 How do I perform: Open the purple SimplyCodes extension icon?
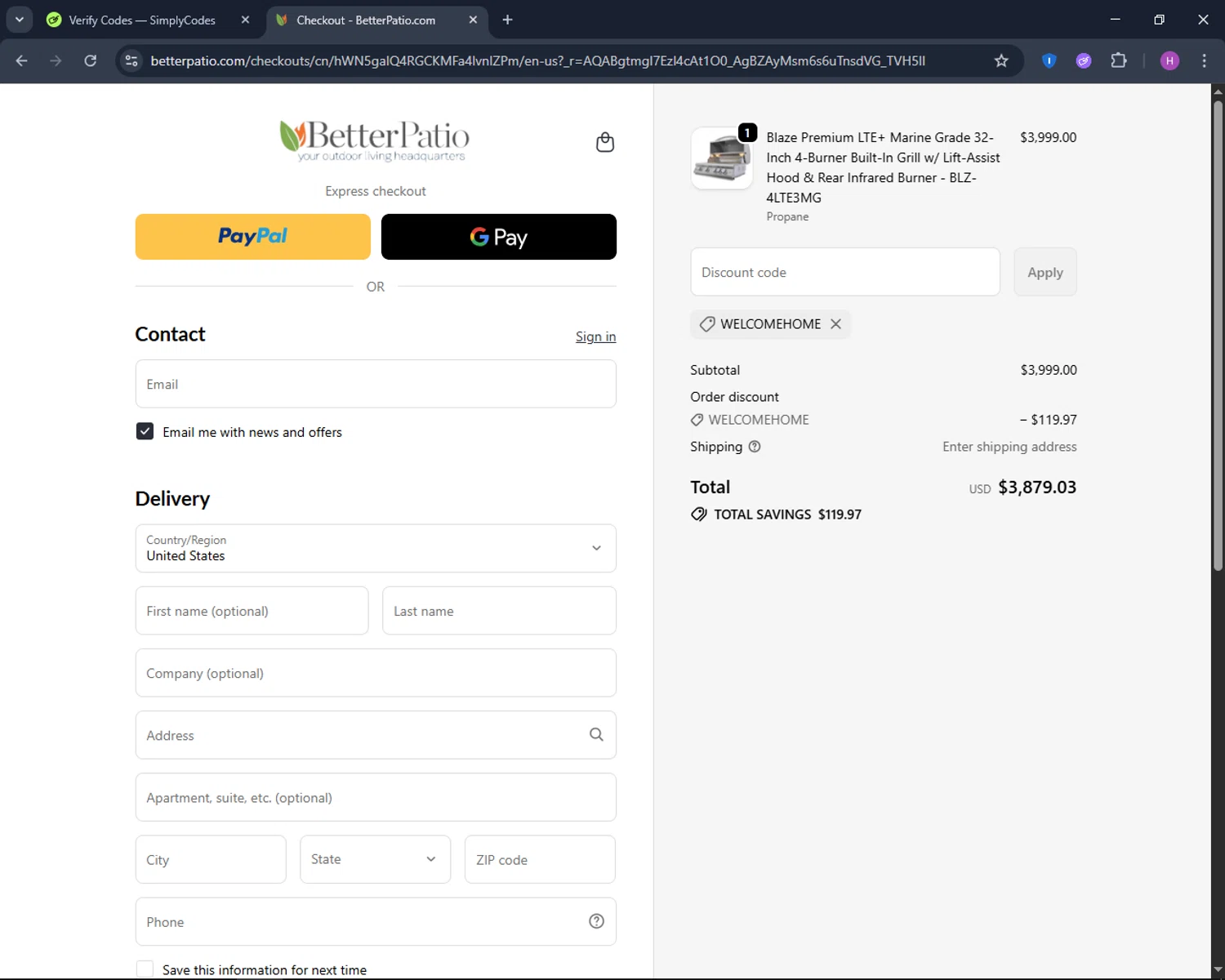pyautogui.click(x=1084, y=60)
